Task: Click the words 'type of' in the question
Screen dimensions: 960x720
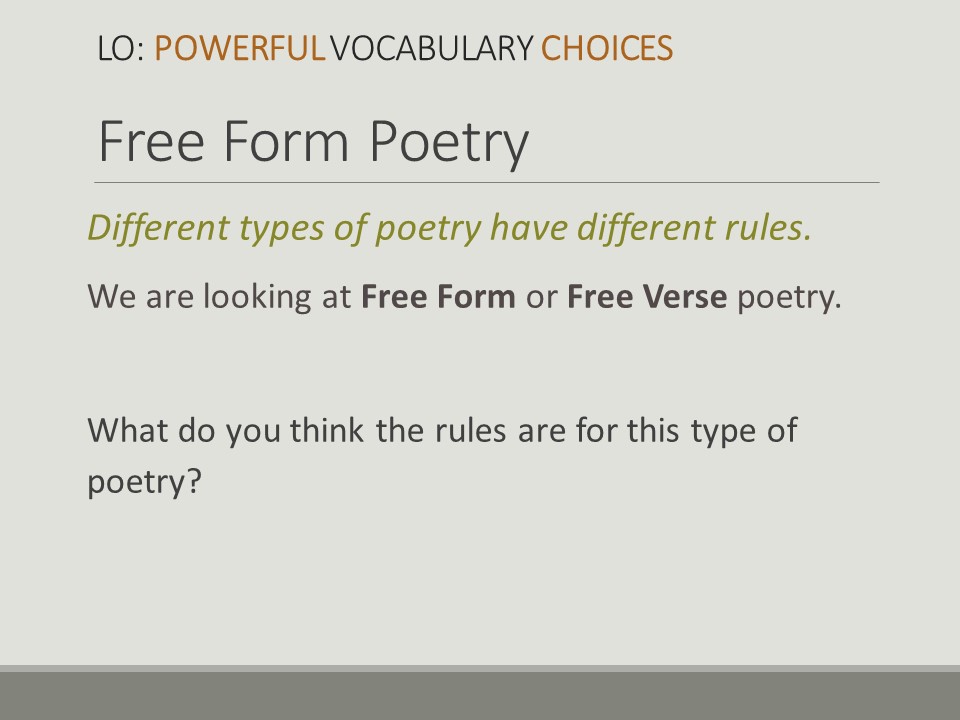Action: 744,432
